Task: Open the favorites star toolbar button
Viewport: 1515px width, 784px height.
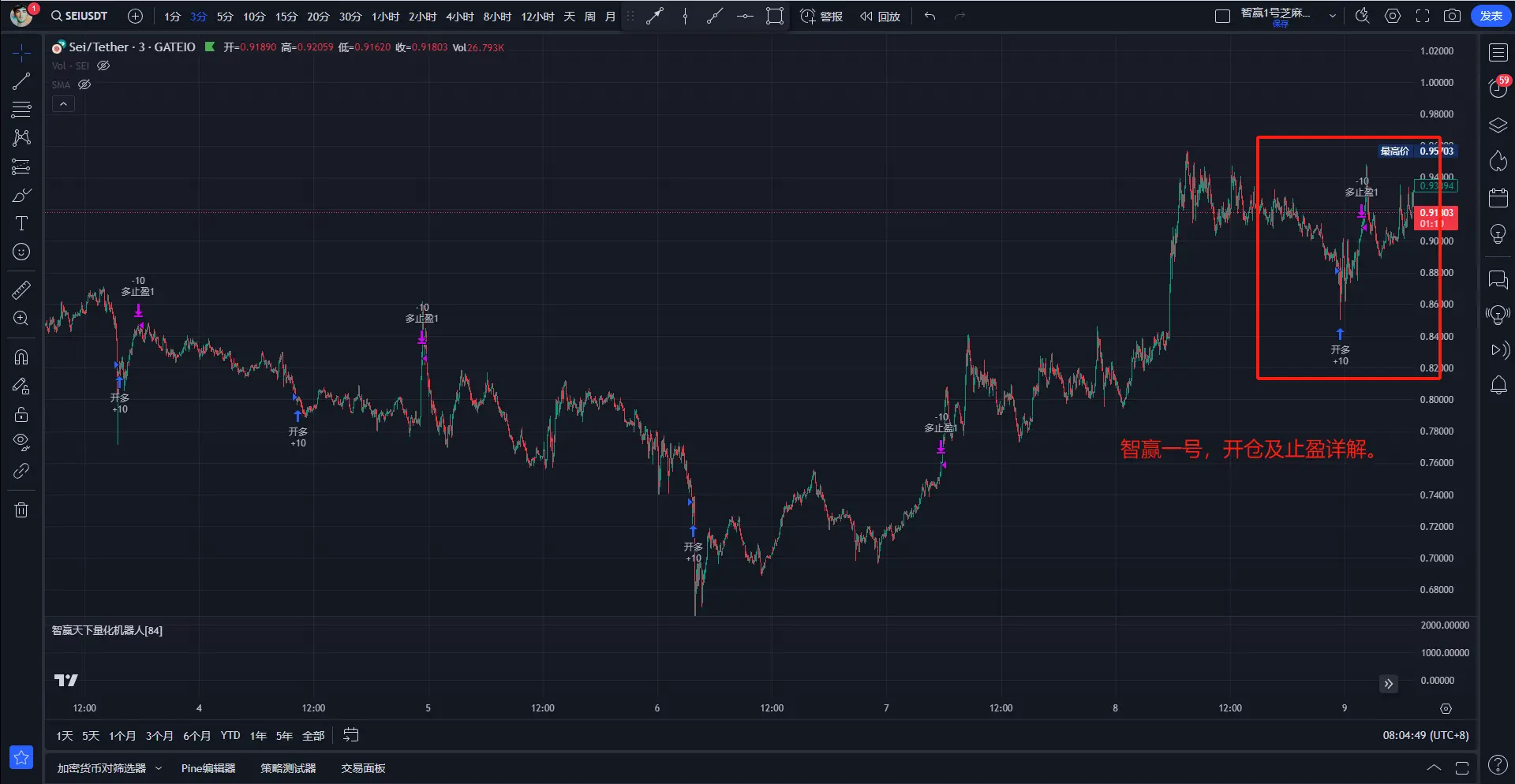Action: coord(21,758)
